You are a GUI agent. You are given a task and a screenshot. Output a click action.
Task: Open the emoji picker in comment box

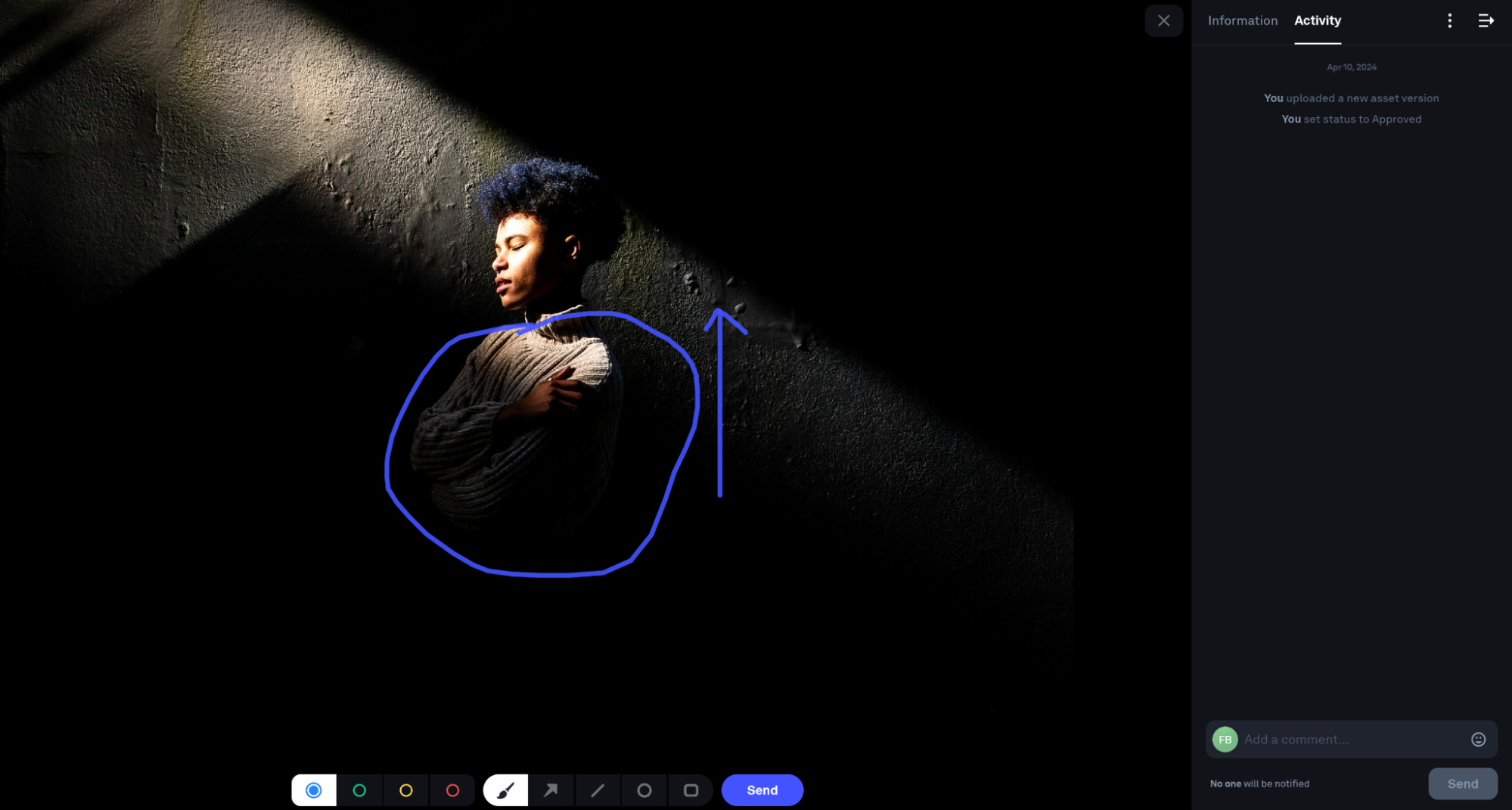1478,739
